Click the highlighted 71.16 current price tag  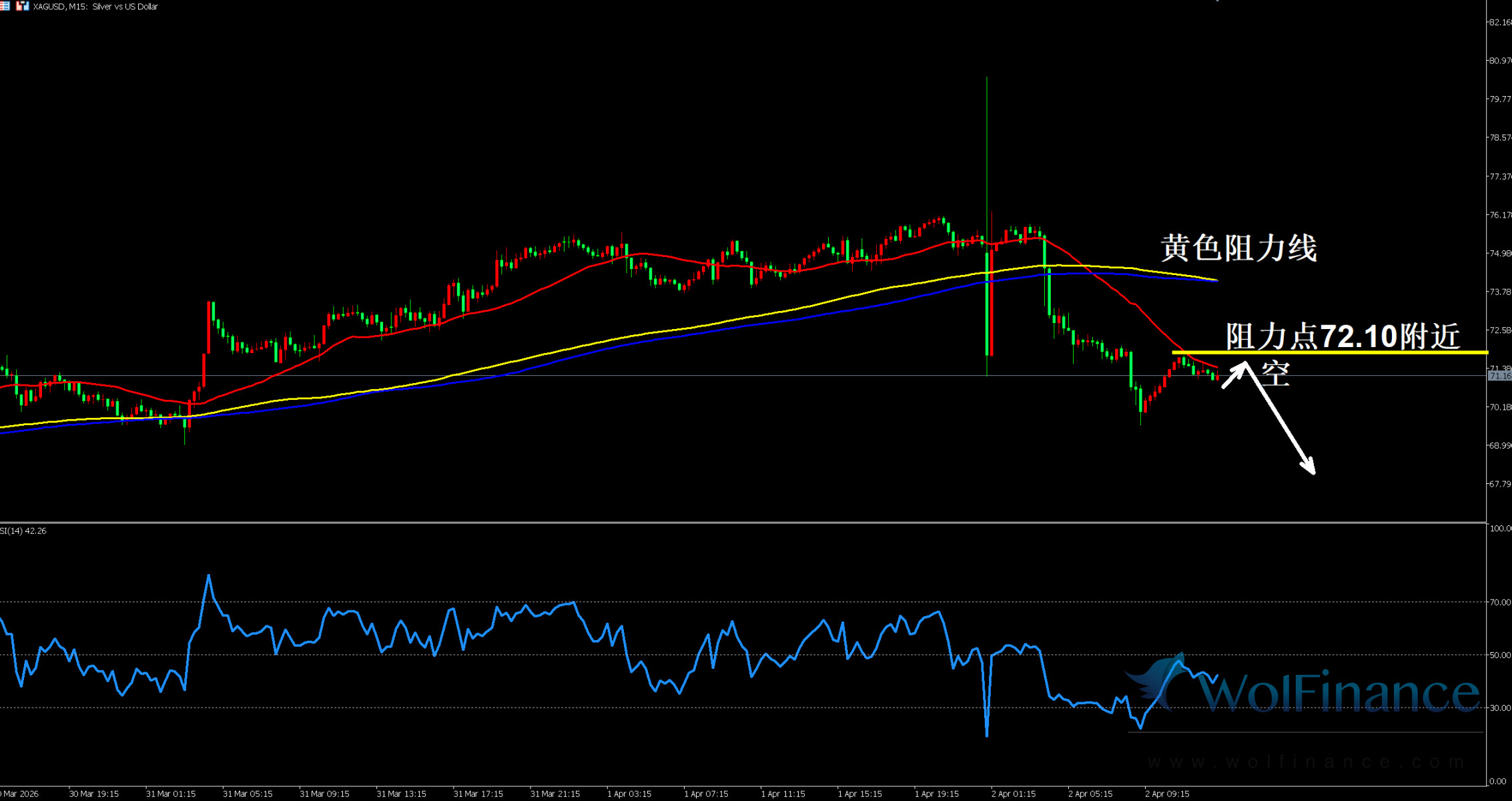[x=1499, y=376]
